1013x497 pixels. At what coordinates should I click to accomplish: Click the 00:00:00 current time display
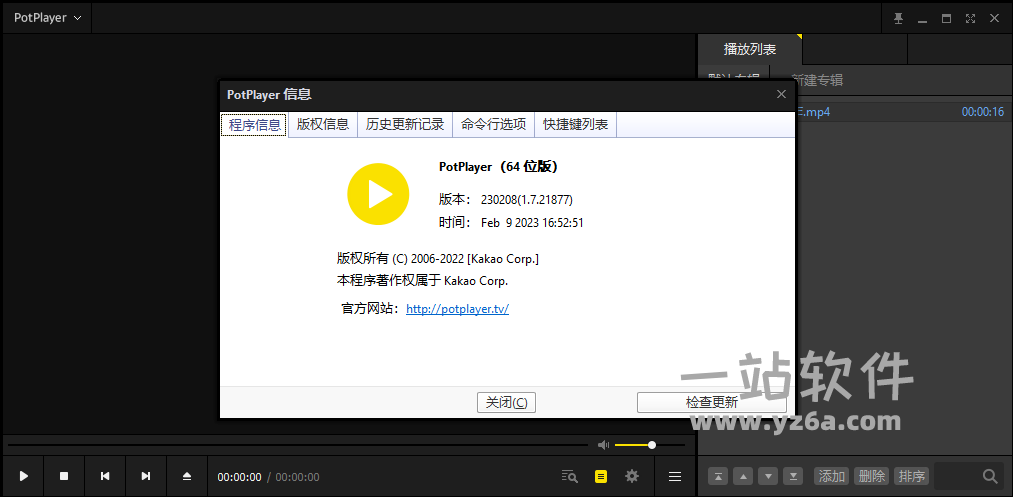(239, 477)
